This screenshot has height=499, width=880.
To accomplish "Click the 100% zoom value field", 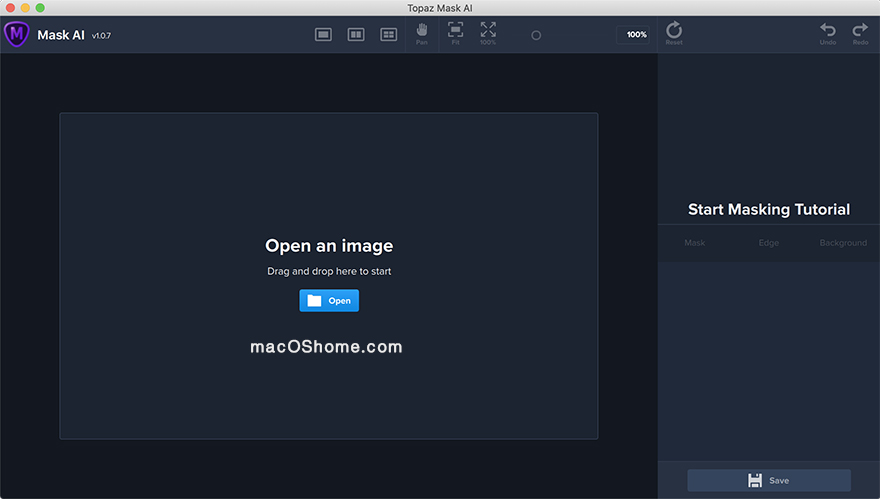I will pyautogui.click(x=634, y=35).
